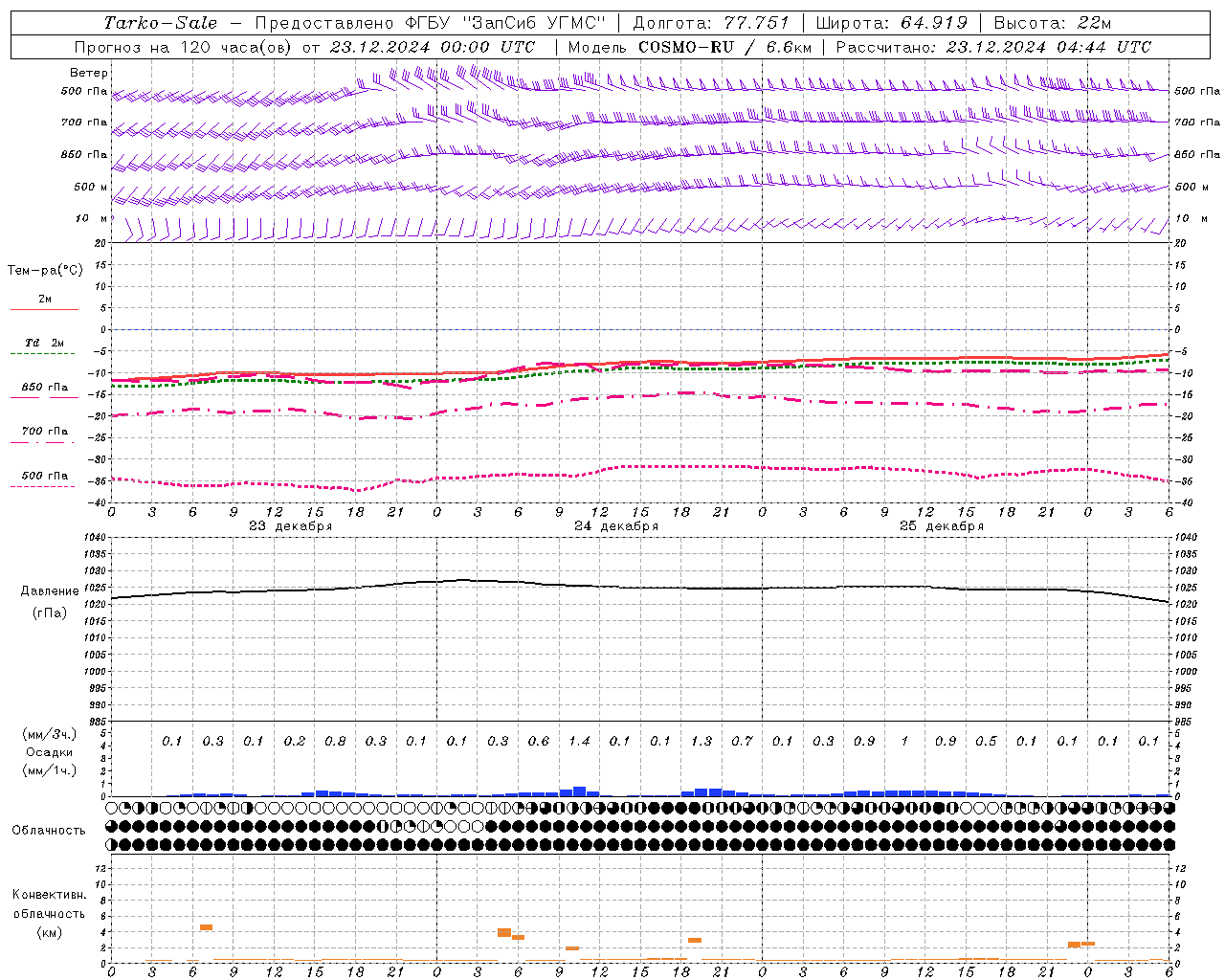Click the '24 декабря' date label
Image resolution: width=1225 pixels, height=980 pixels.
(616, 526)
